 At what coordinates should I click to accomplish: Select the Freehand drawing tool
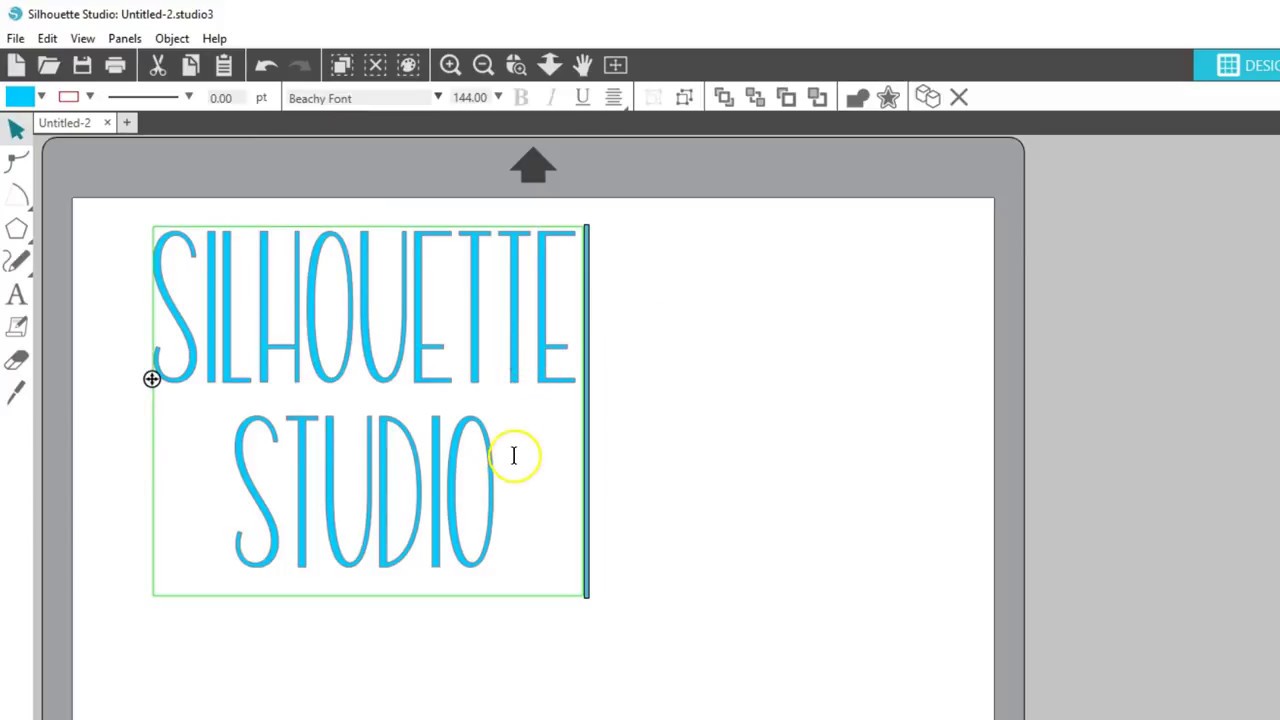coord(16,262)
